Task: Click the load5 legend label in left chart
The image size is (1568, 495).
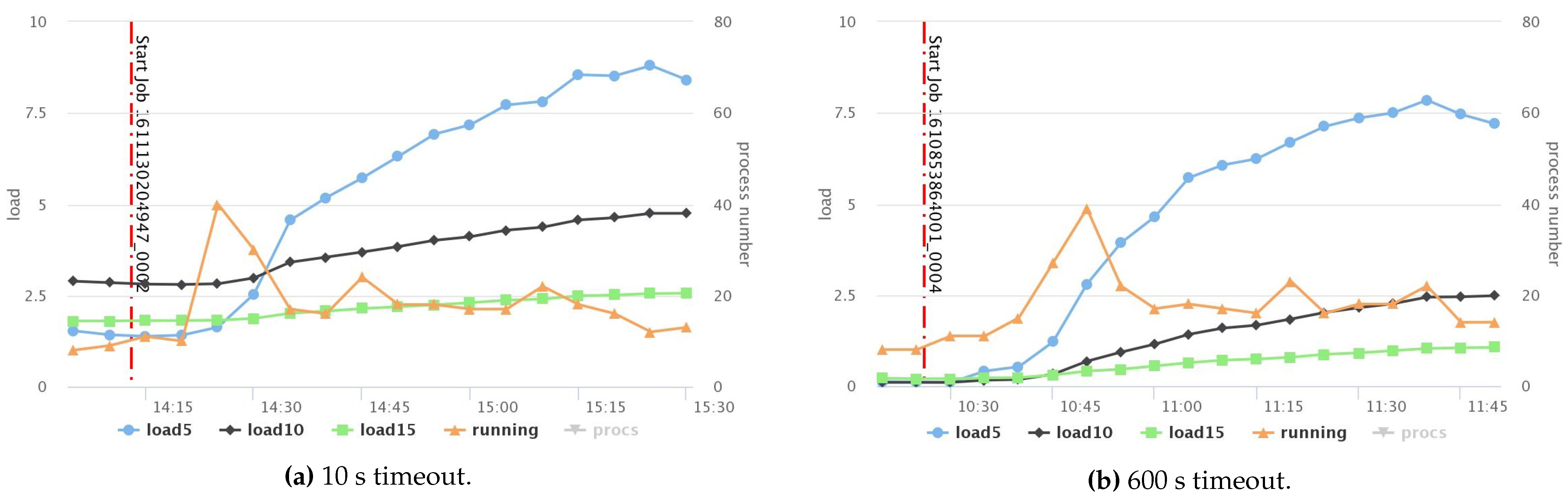Action: coord(168,431)
